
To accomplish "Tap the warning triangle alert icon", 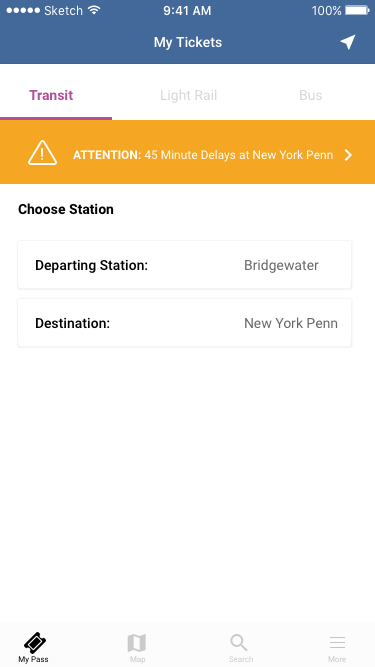I will pyautogui.click(x=42, y=153).
